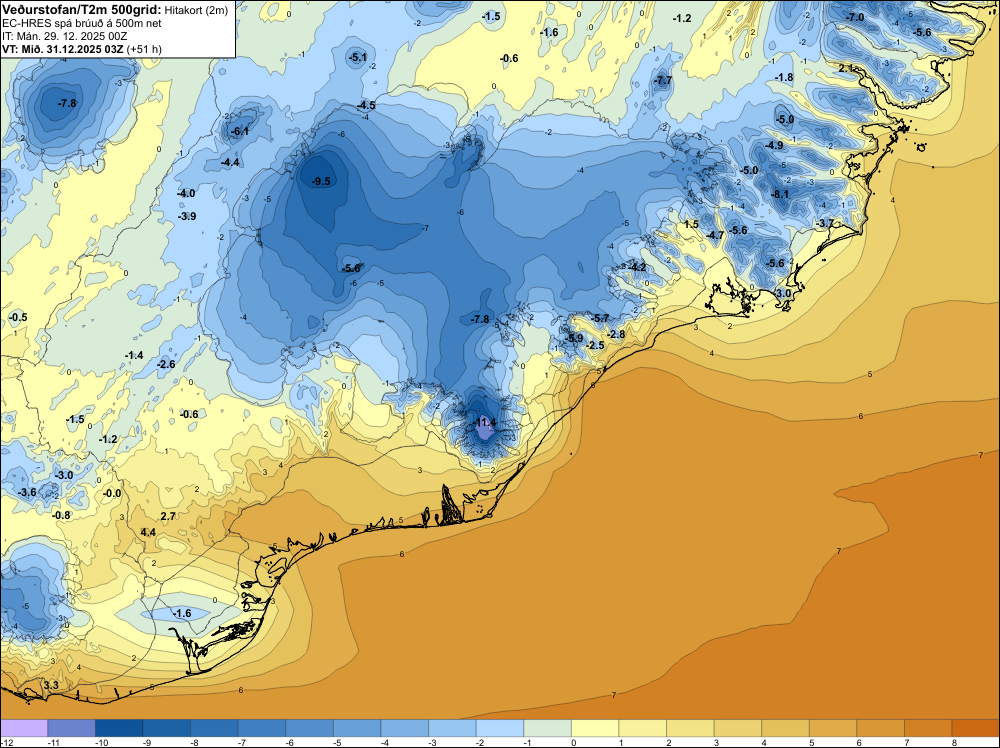Click the "Hitakort (2m)" header text
This screenshot has height=748, width=1000.
[196, 10]
